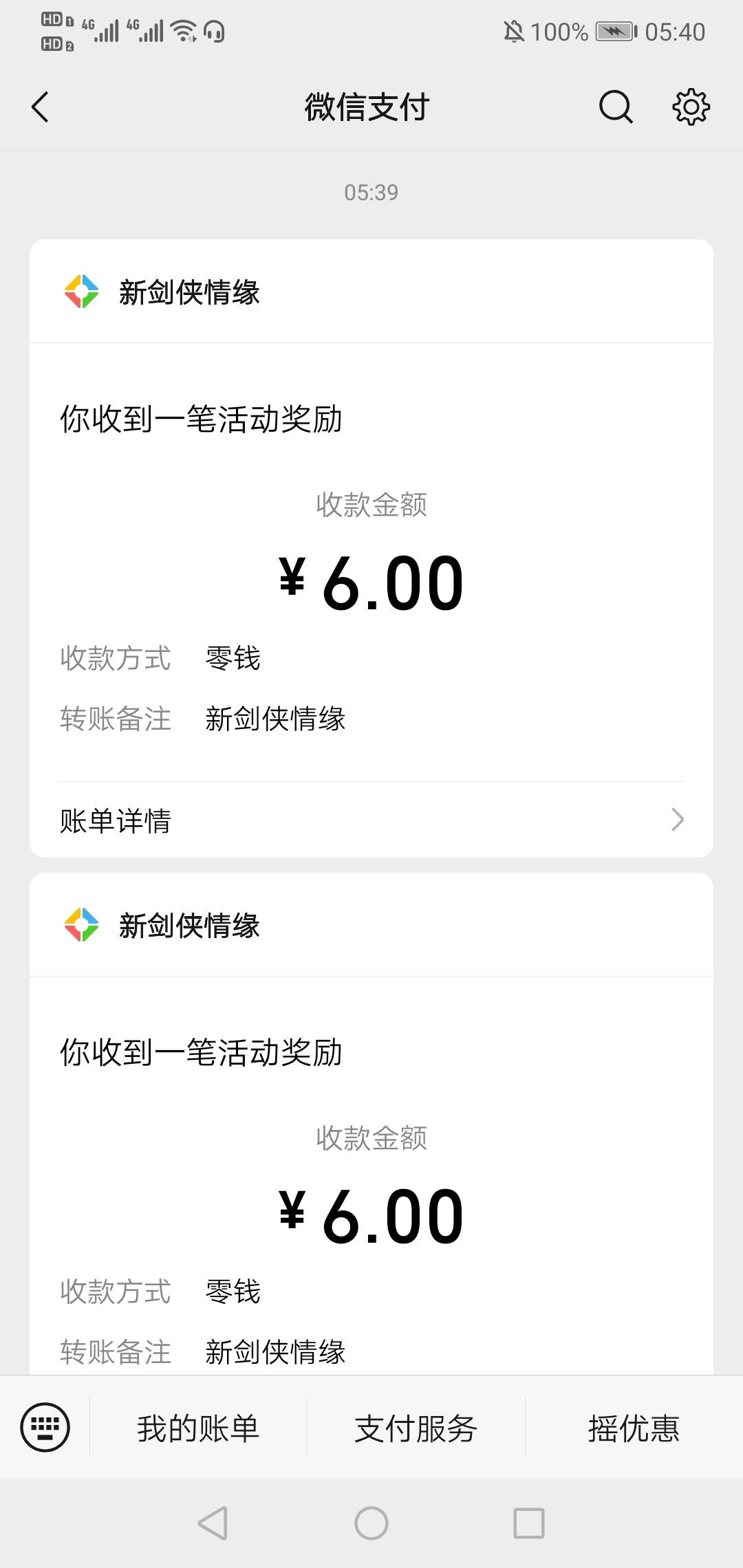Open WeChat Pay settings gear
The image size is (743, 1568).
pyautogui.click(x=691, y=107)
